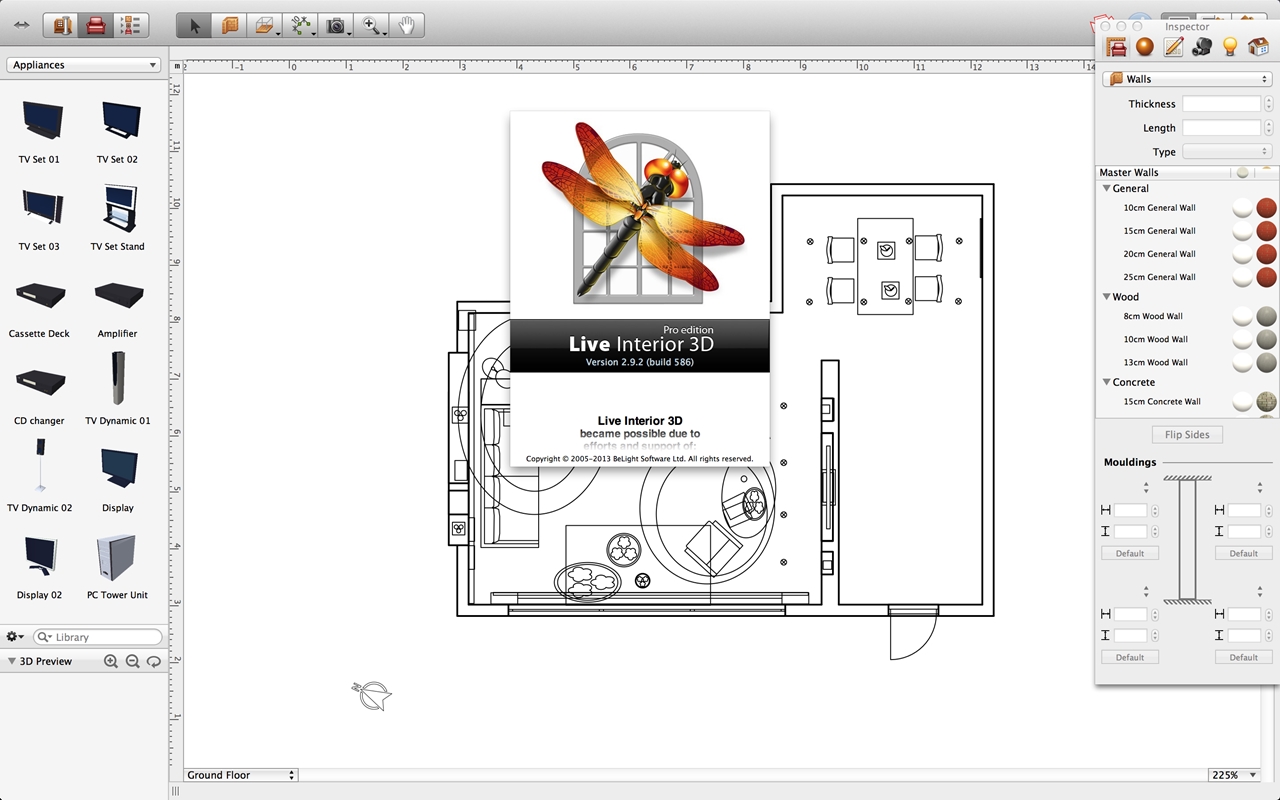Image resolution: width=1280 pixels, height=800 pixels.
Task: Collapse the 3D Preview section
Action: pos(11,662)
